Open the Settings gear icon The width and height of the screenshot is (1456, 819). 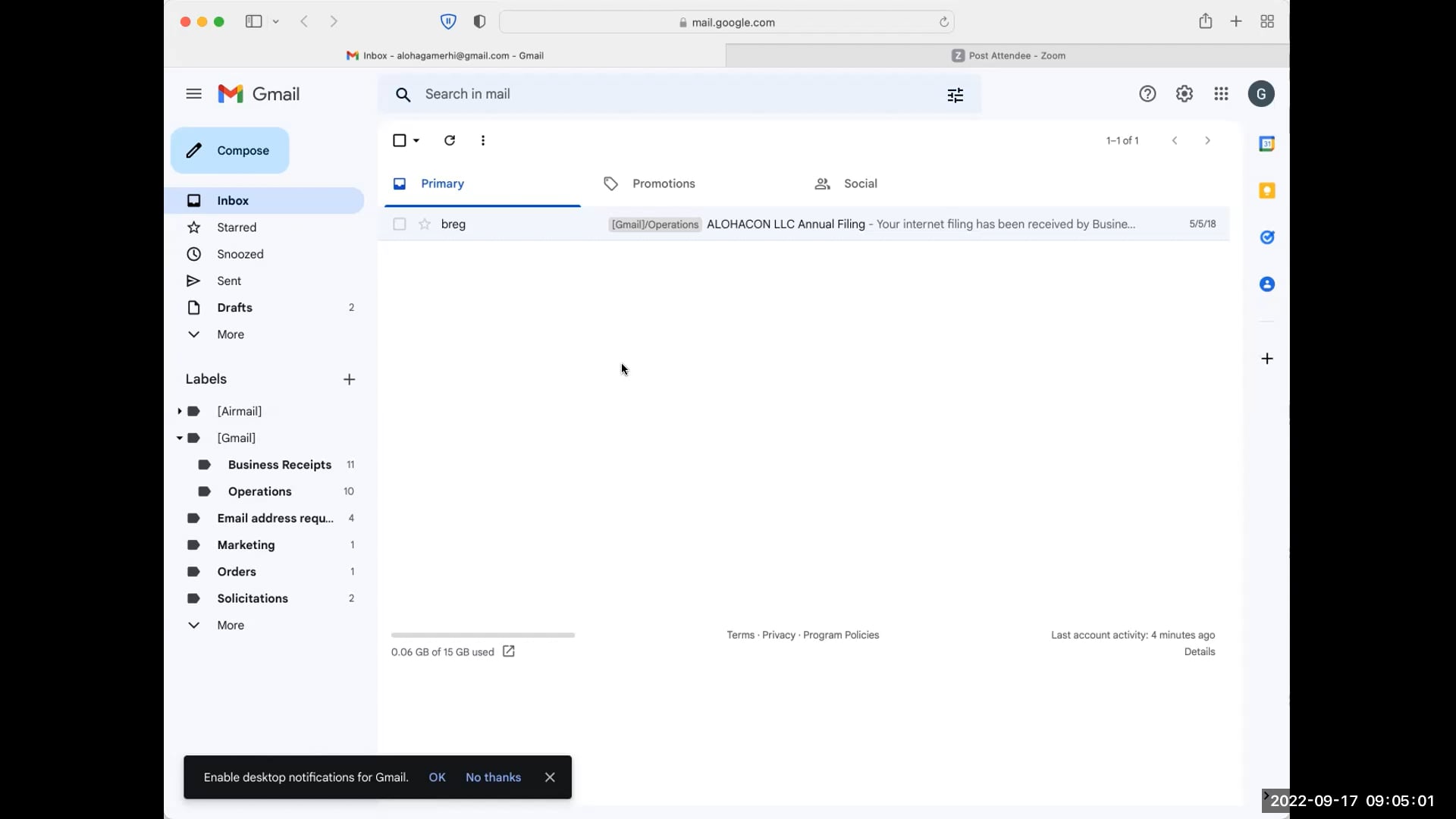pos(1184,94)
